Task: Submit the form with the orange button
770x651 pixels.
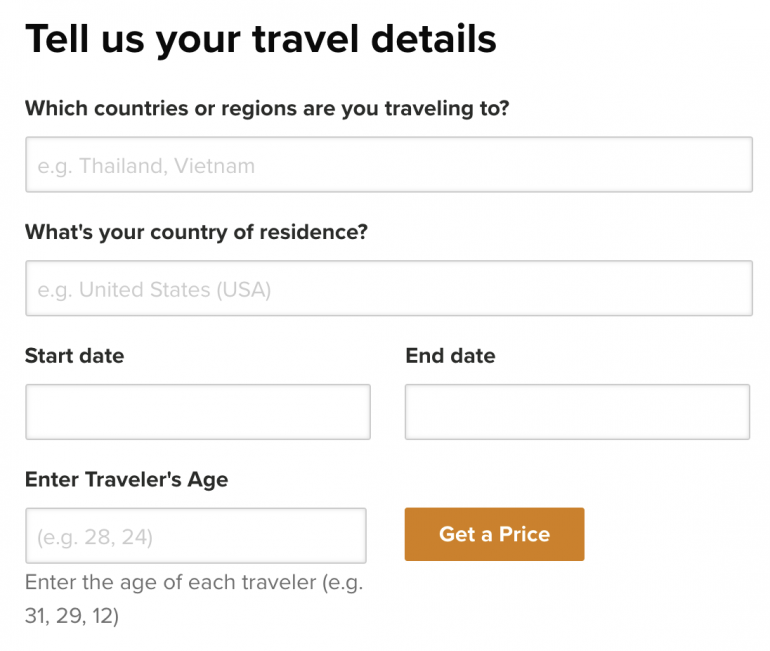Action: click(494, 534)
